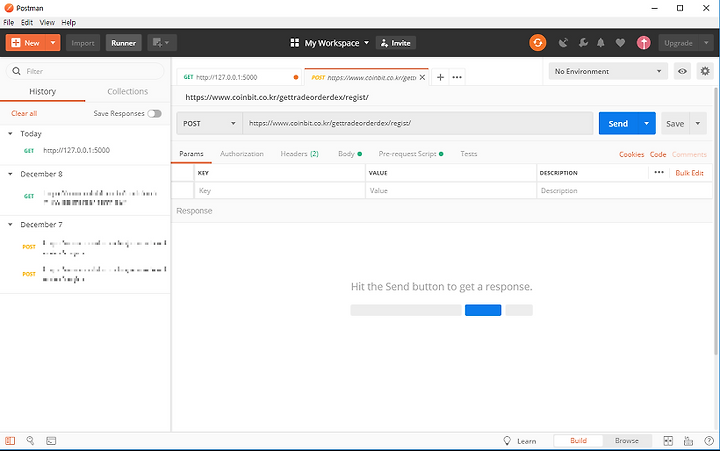
Task: Open the notifications bell
Action: [601, 43]
